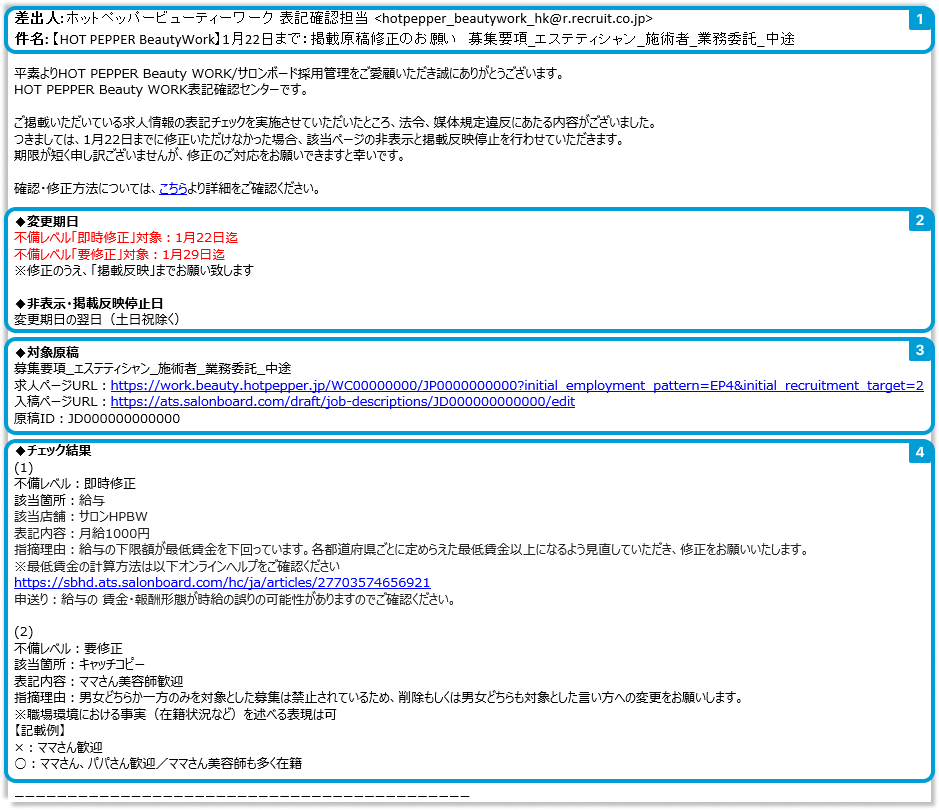The height and width of the screenshot is (810, 939).
Task: Click the sender email address hotpepper_beautywork_hk@r.recruit.co.jp
Action: [x=514, y=19]
